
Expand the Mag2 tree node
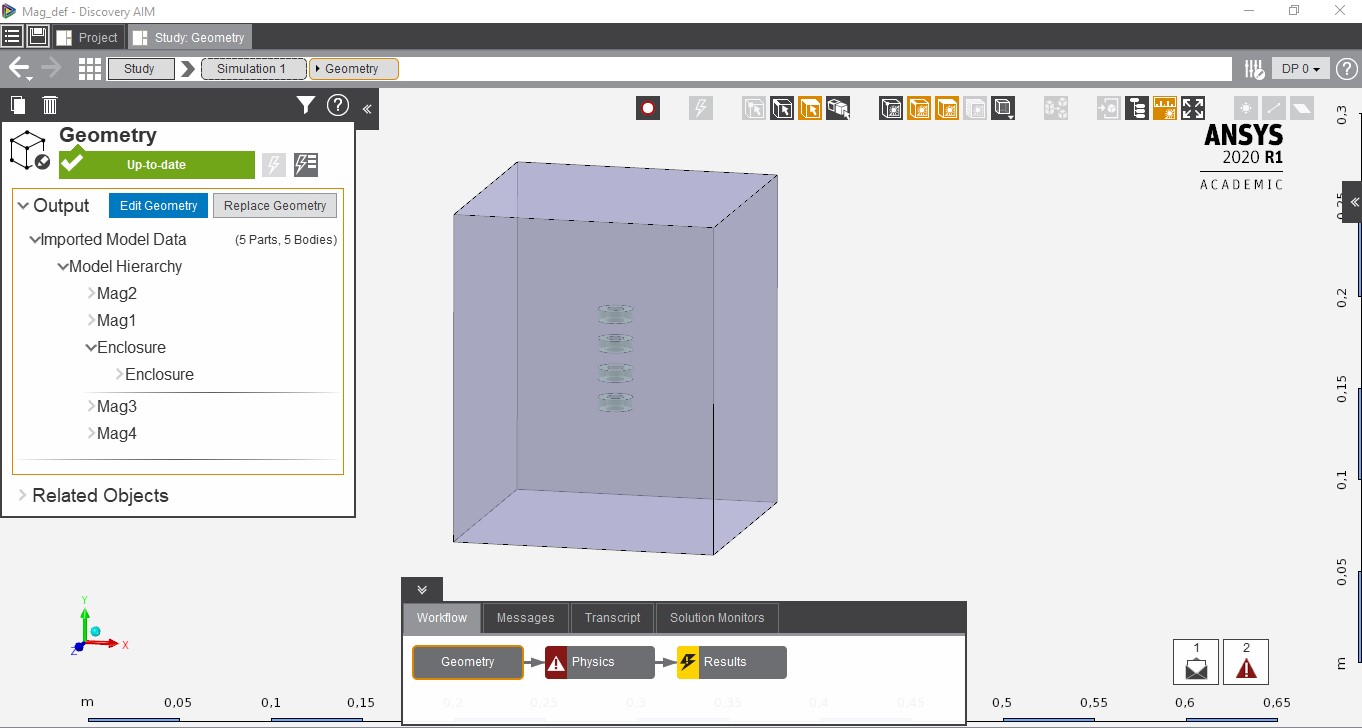(91, 294)
